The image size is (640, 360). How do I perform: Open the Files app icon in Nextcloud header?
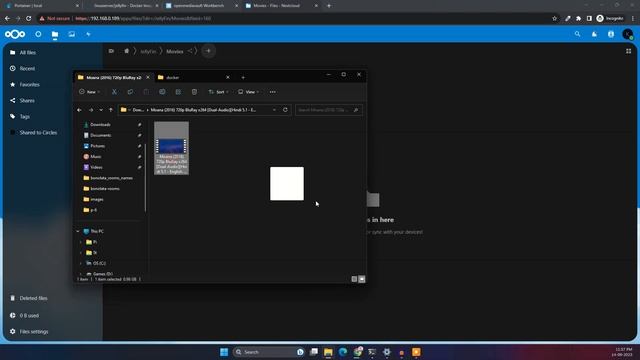55,35
